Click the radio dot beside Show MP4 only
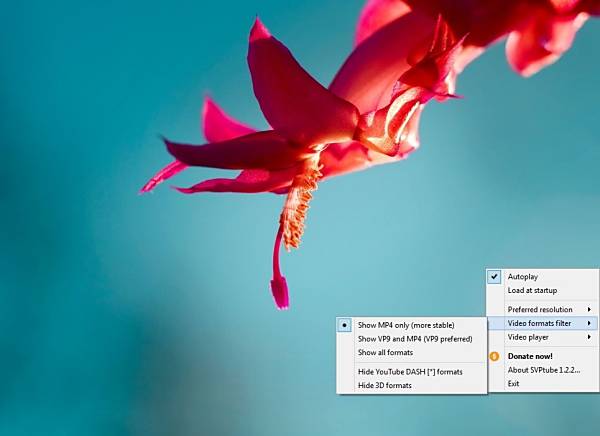Image resolution: width=600 pixels, height=436 pixels. point(345,325)
